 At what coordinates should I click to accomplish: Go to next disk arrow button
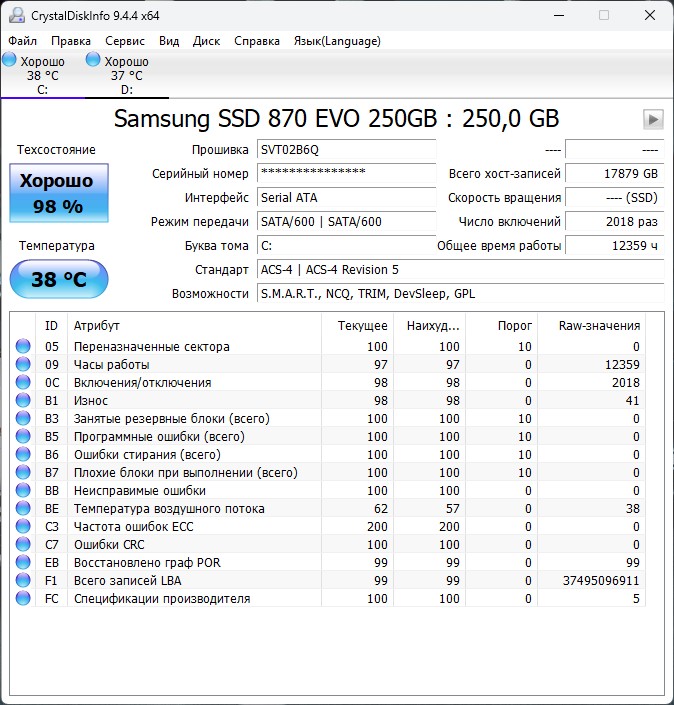(x=653, y=119)
